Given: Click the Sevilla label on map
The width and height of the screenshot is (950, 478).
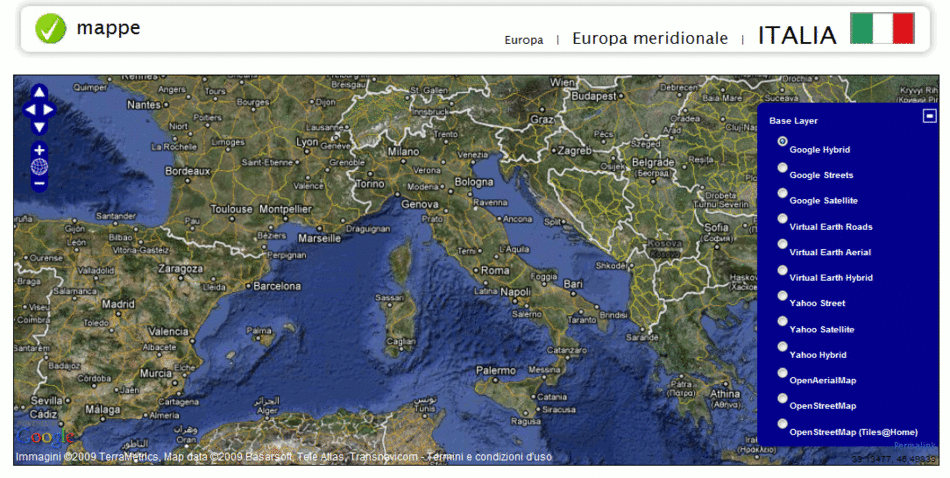Looking at the screenshot, I should point(47,400).
